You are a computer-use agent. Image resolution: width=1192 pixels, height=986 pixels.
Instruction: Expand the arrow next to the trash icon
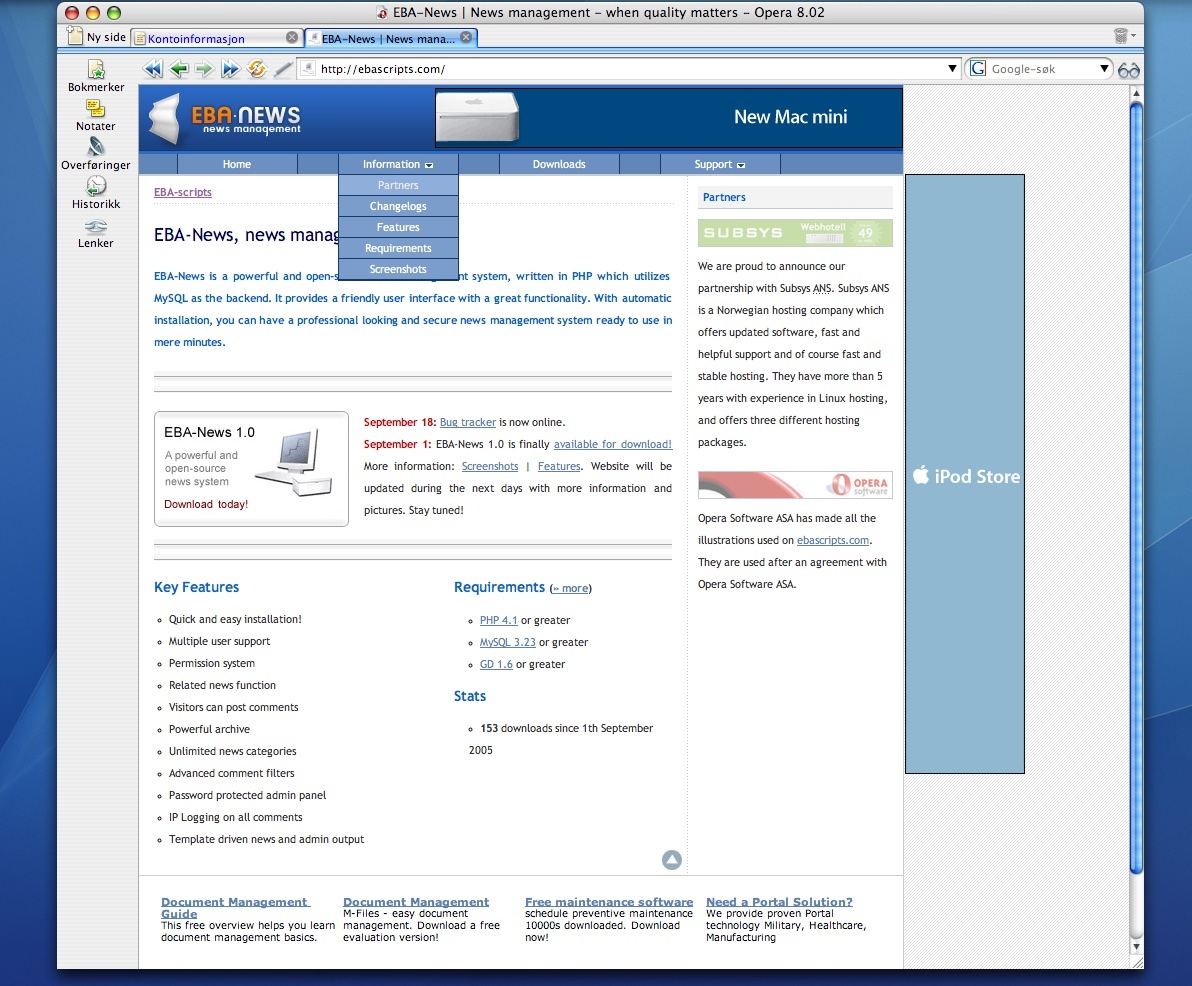point(1133,35)
